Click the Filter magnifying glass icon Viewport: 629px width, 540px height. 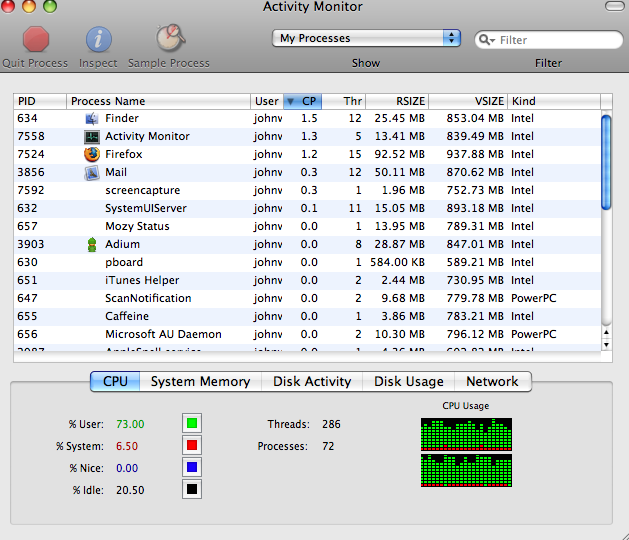coord(487,40)
